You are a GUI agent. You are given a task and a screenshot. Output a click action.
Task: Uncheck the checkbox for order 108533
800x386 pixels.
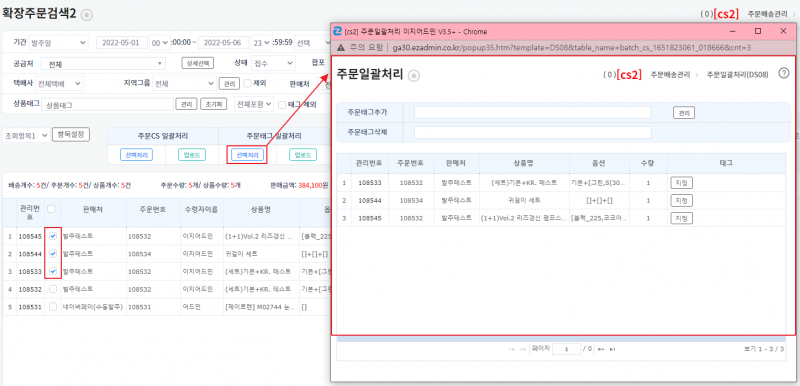53,271
